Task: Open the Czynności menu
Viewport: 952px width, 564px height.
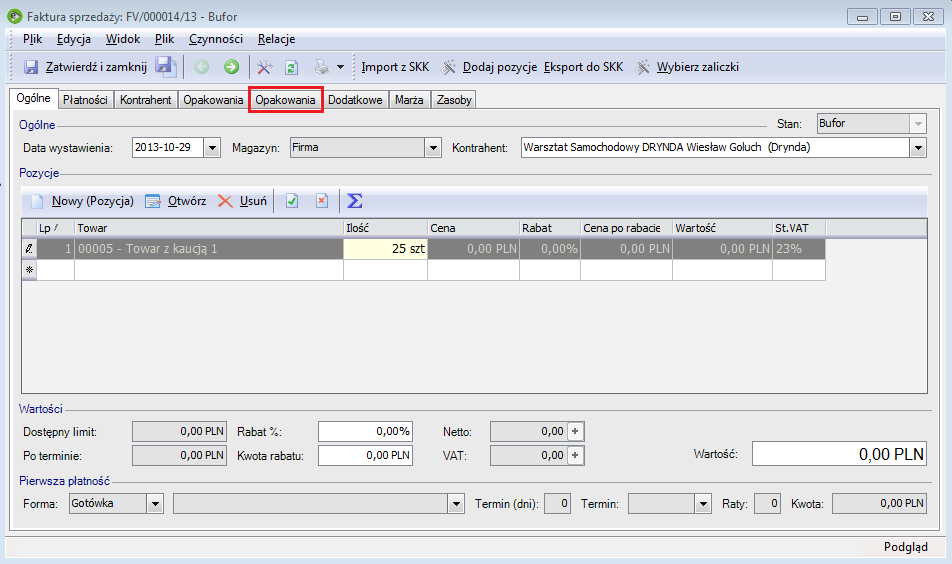Action: click(216, 39)
